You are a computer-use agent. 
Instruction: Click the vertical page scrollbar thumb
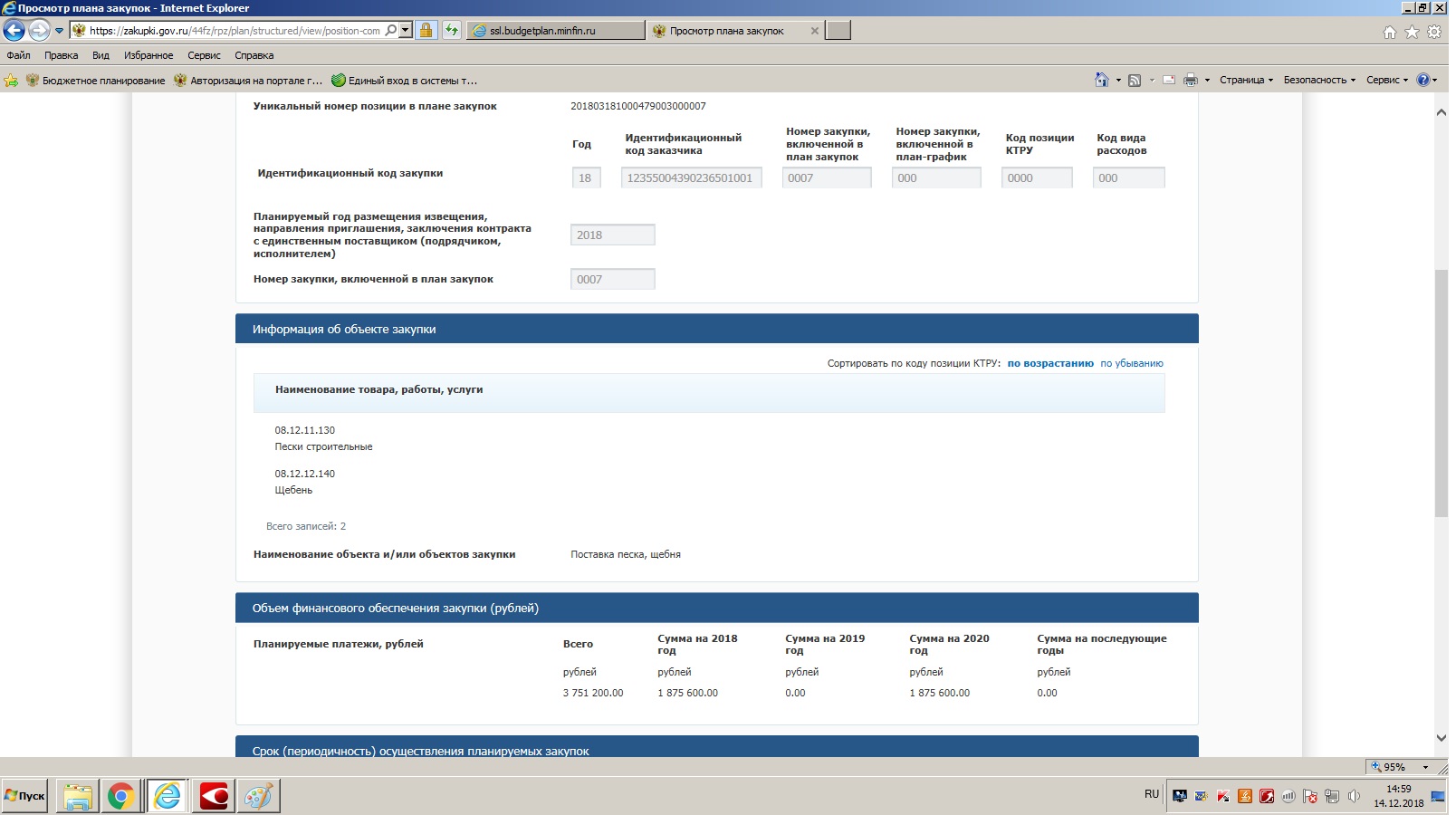[x=1441, y=393]
